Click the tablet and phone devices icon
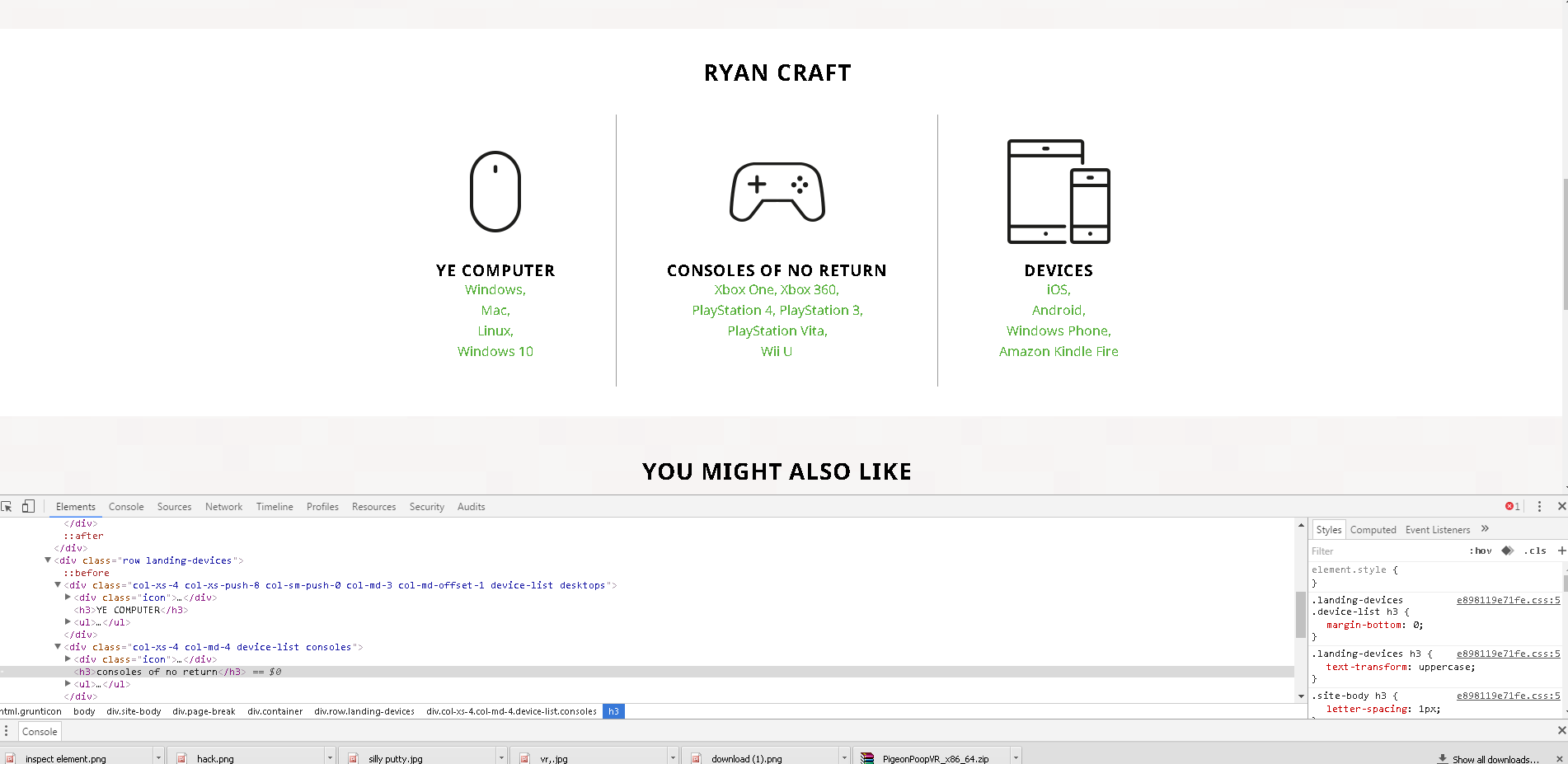This screenshot has height=764, width=1568. pos(1059,191)
